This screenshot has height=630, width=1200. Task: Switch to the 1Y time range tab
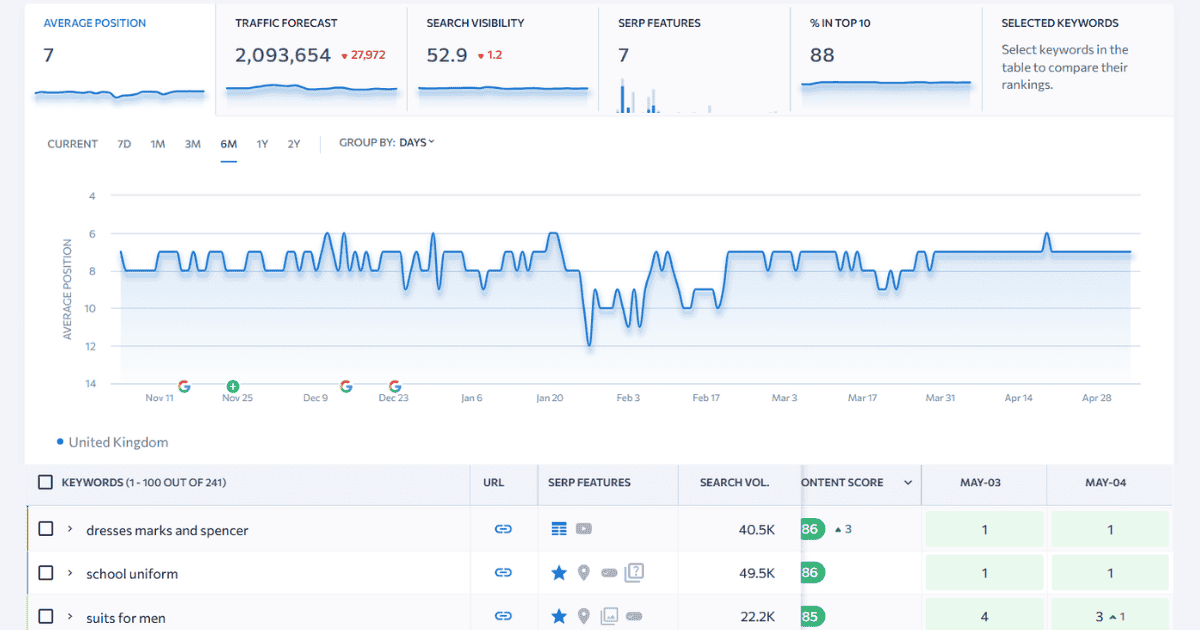point(262,143)
